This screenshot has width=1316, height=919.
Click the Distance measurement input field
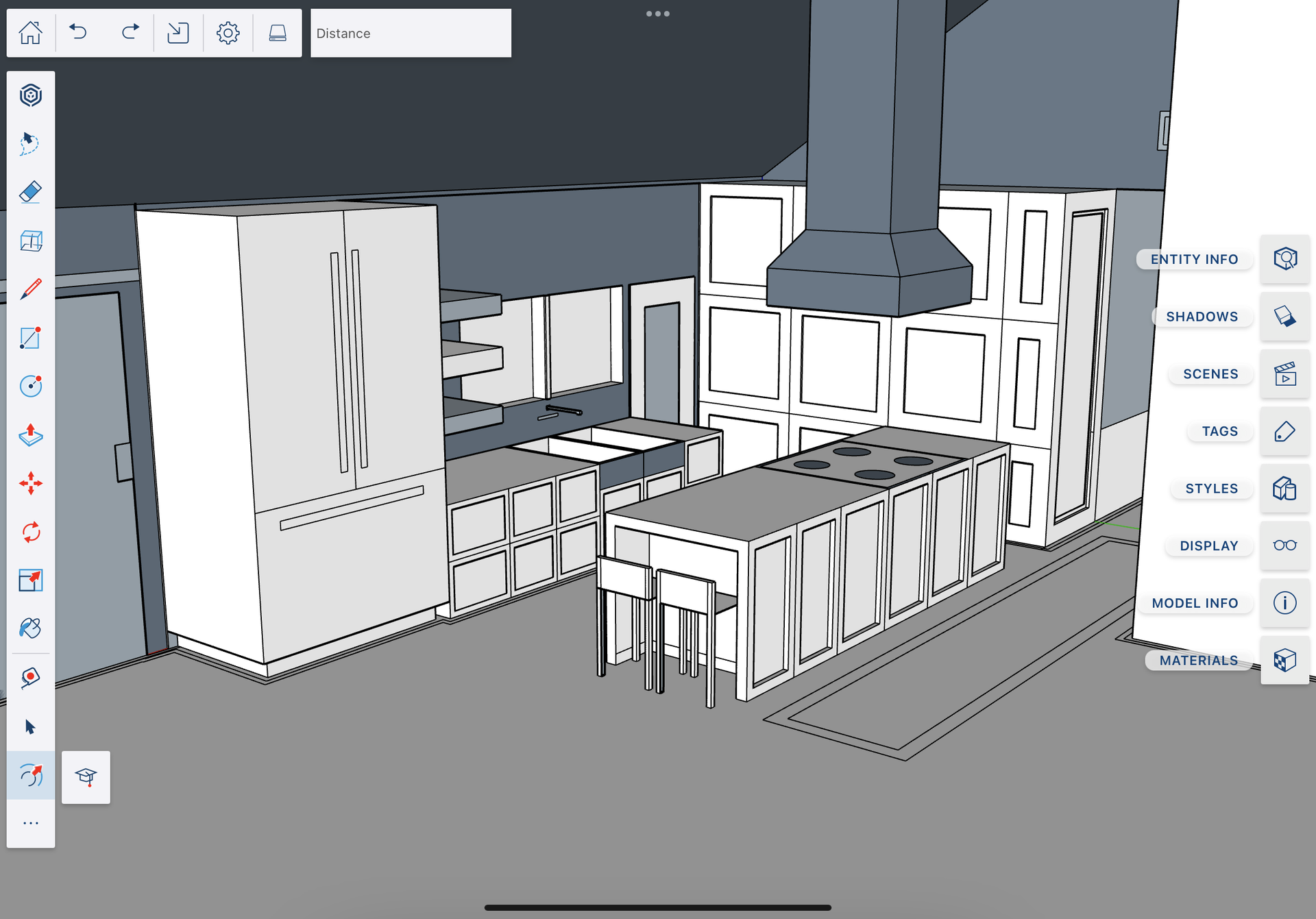[x=411, y=34]
